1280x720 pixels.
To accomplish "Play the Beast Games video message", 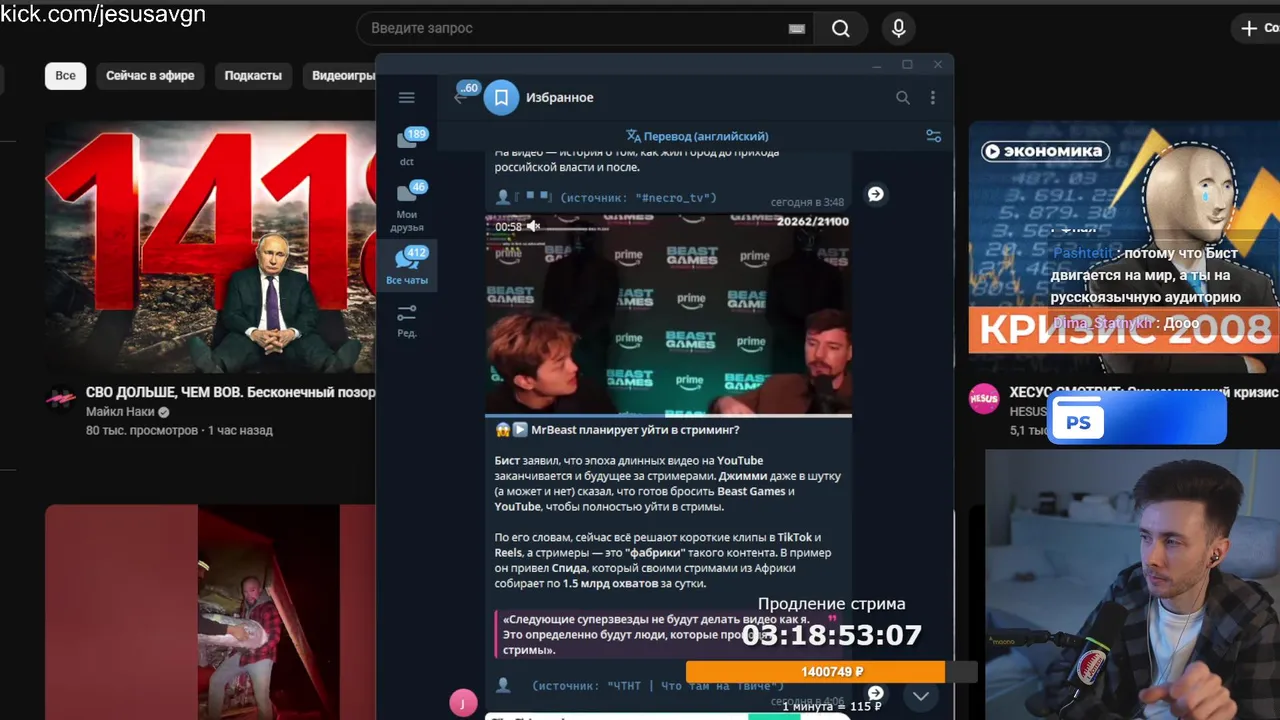I will click(668, 314).
